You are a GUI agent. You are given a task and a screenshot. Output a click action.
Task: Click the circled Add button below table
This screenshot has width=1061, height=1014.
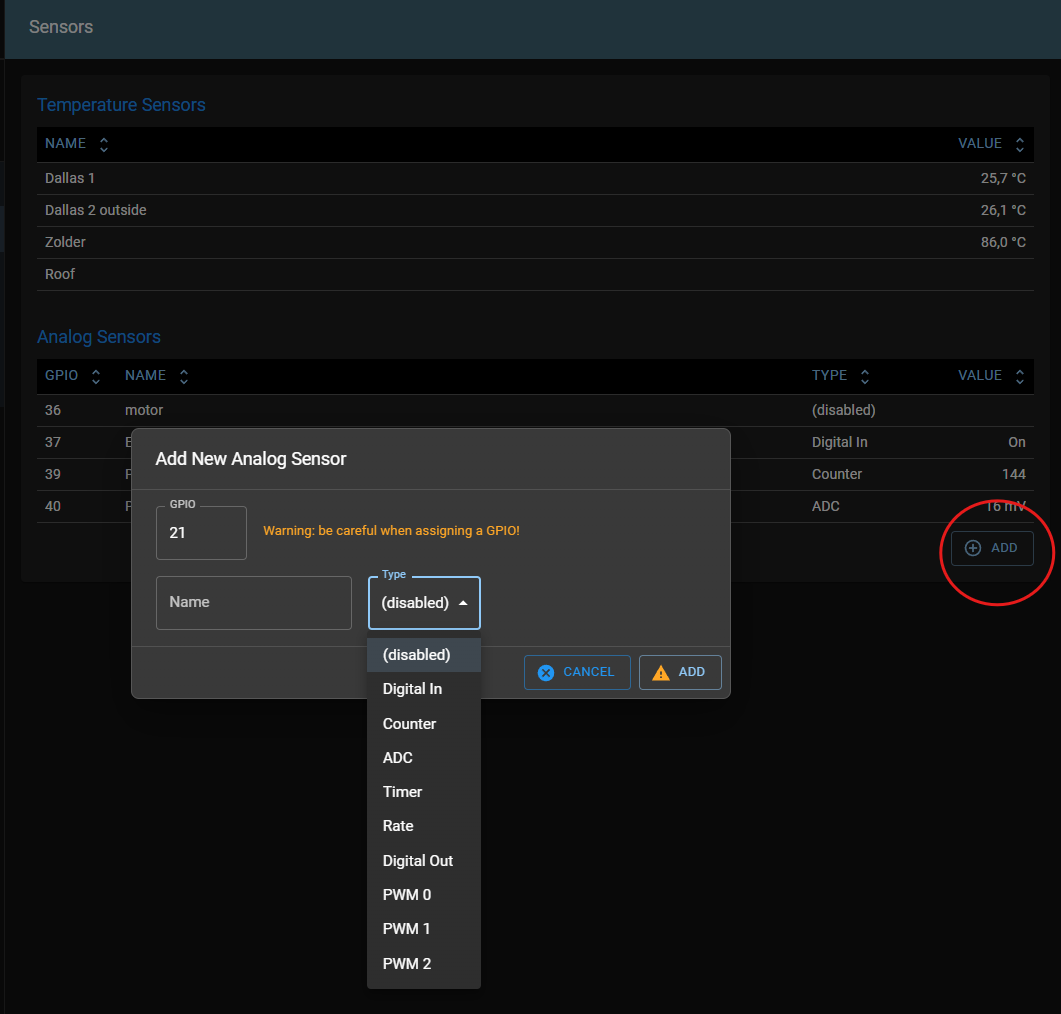click(x=991, y=548)
